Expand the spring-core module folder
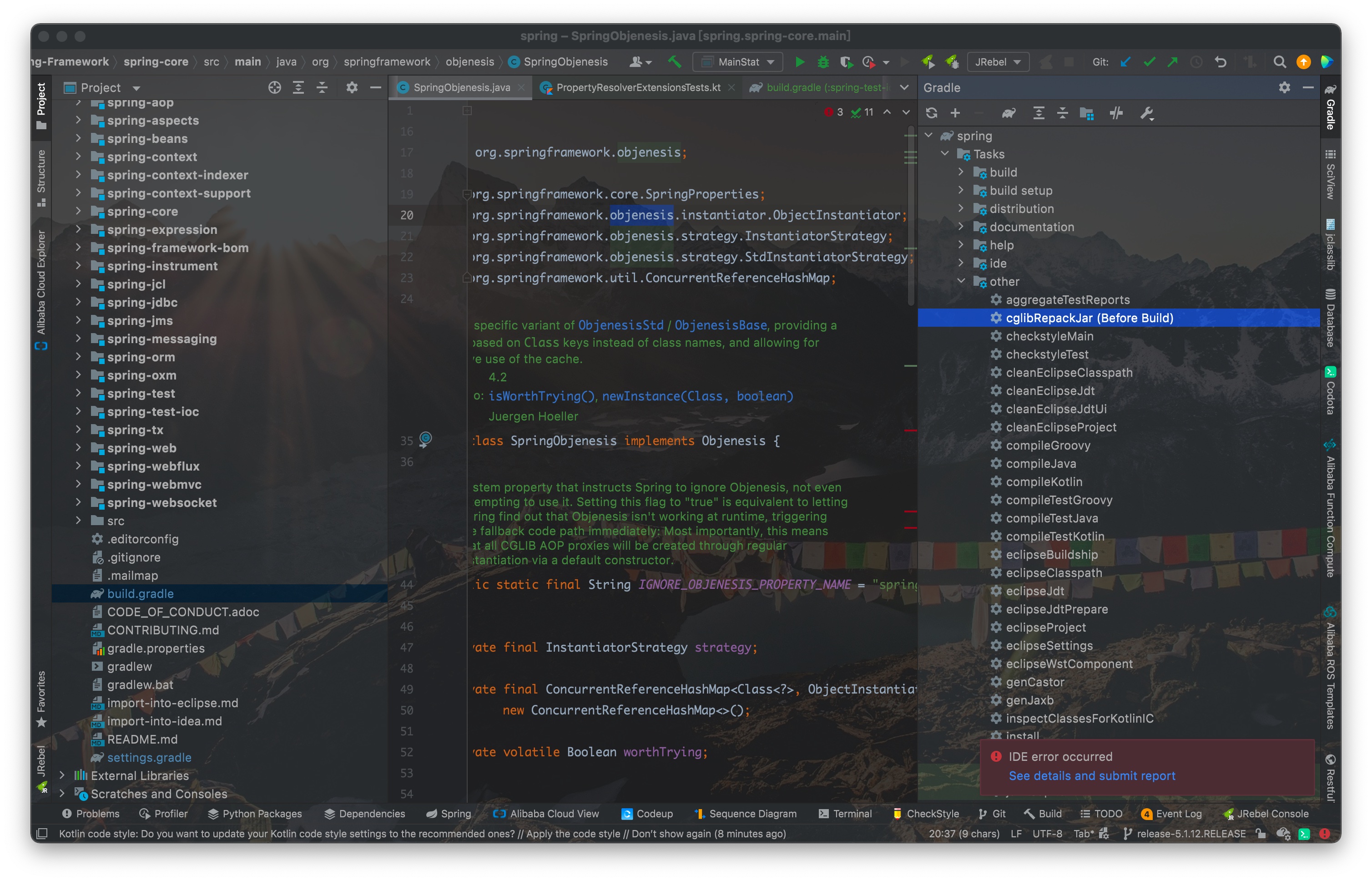1372x881 pixels. coord(78,211)
